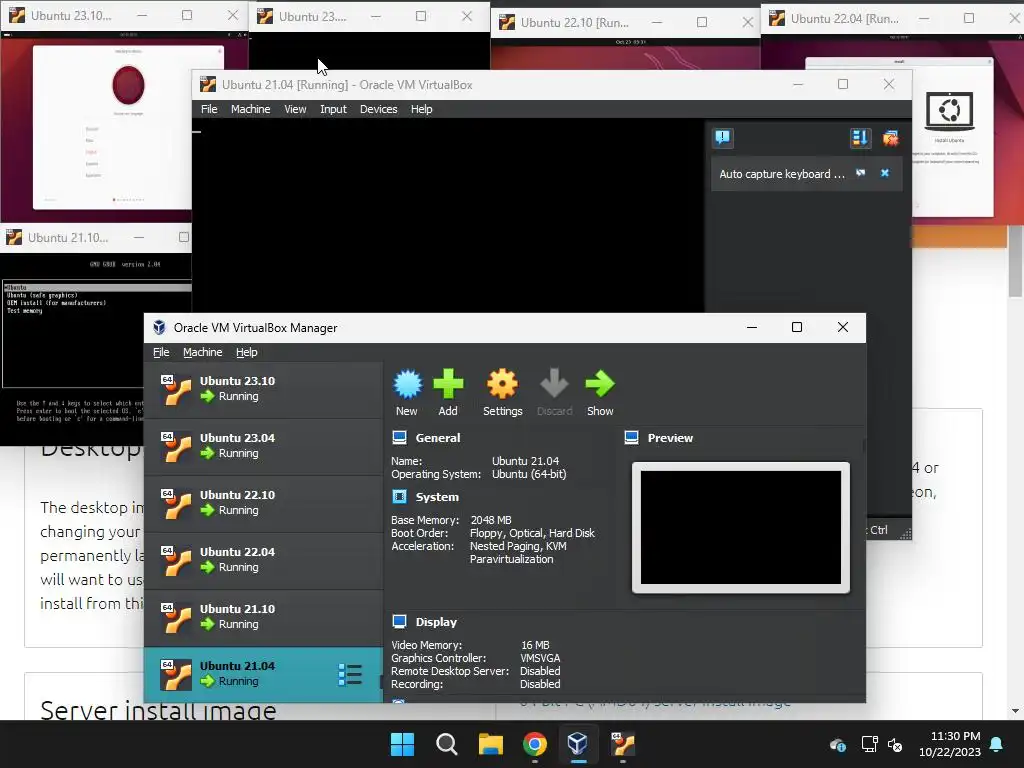Click notification center speech bubble icon

tap(722, 137)
